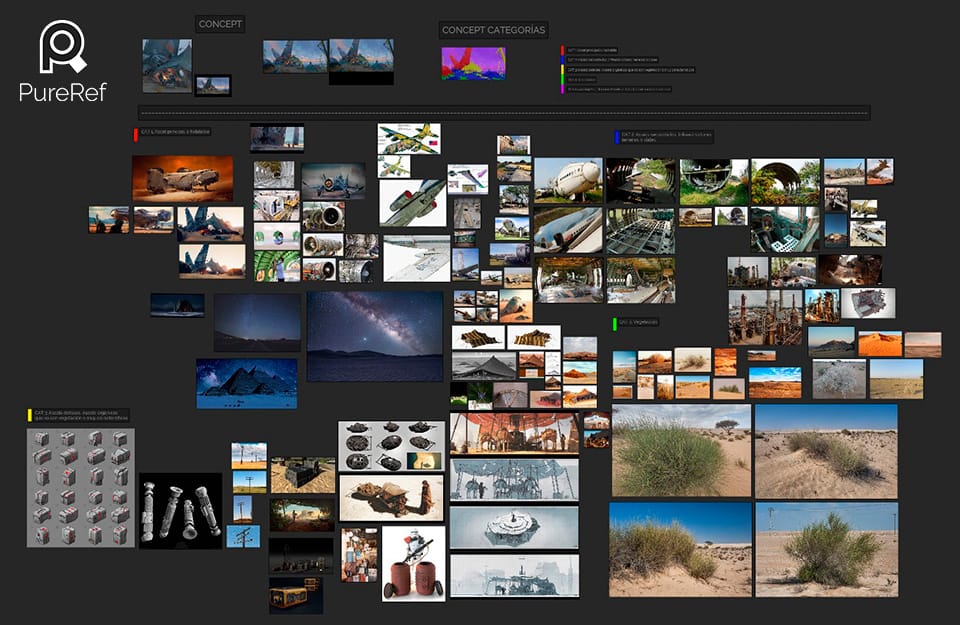Click the green Vegetación category marker

tap(615, 323)
